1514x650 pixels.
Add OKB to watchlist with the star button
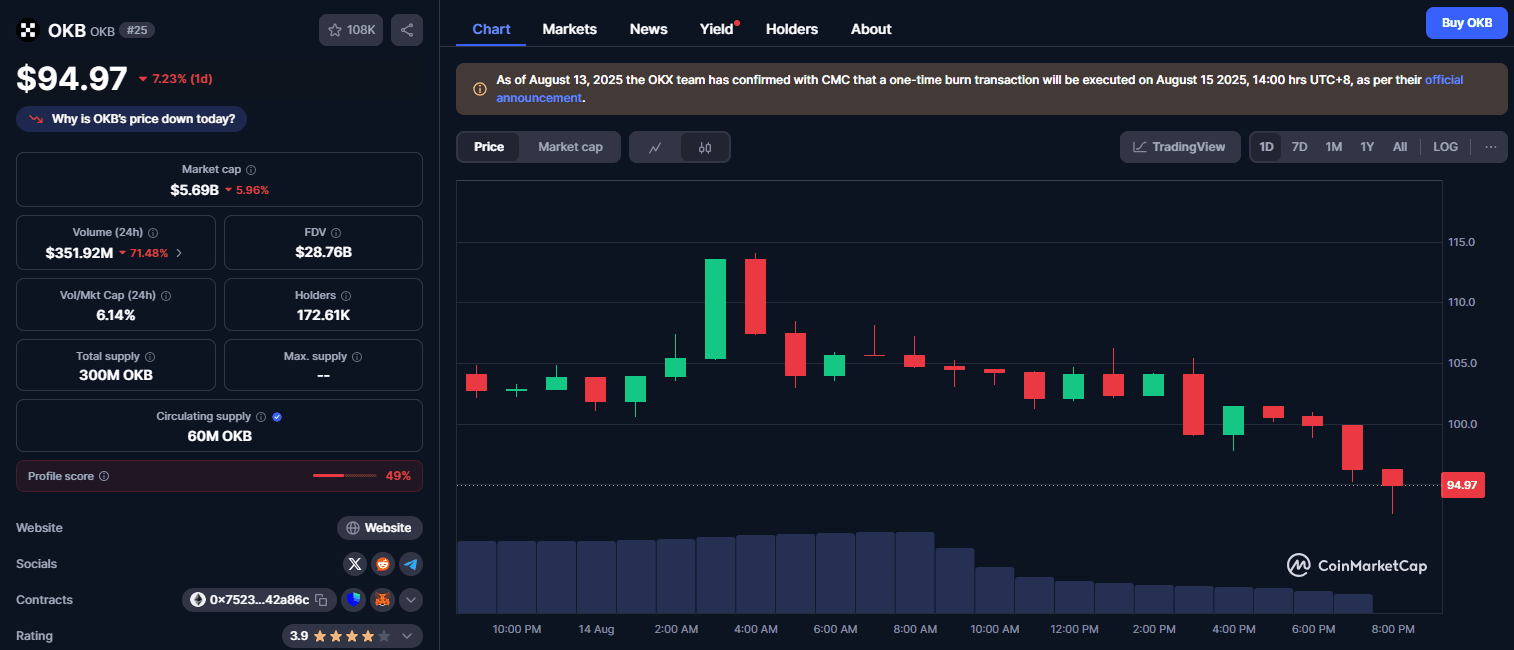click(x=351, y=30)
